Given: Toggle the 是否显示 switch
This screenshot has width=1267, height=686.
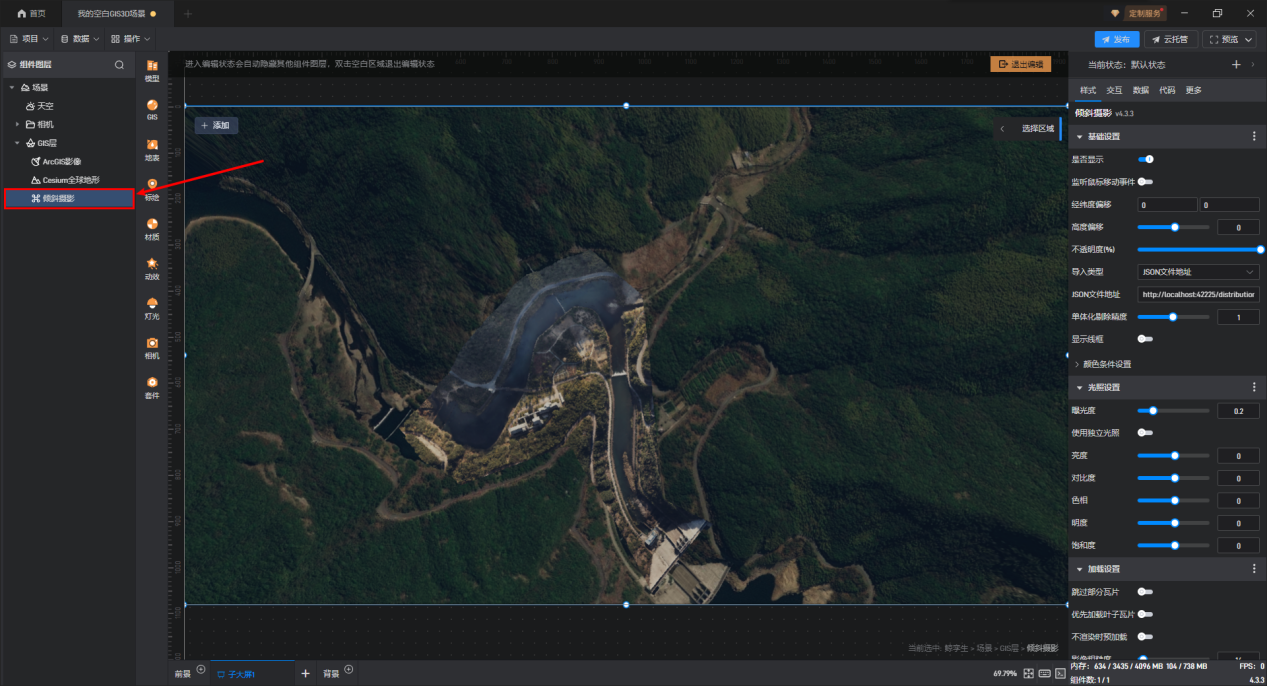Looking at the screenshot, I should tap(1146, 159).
